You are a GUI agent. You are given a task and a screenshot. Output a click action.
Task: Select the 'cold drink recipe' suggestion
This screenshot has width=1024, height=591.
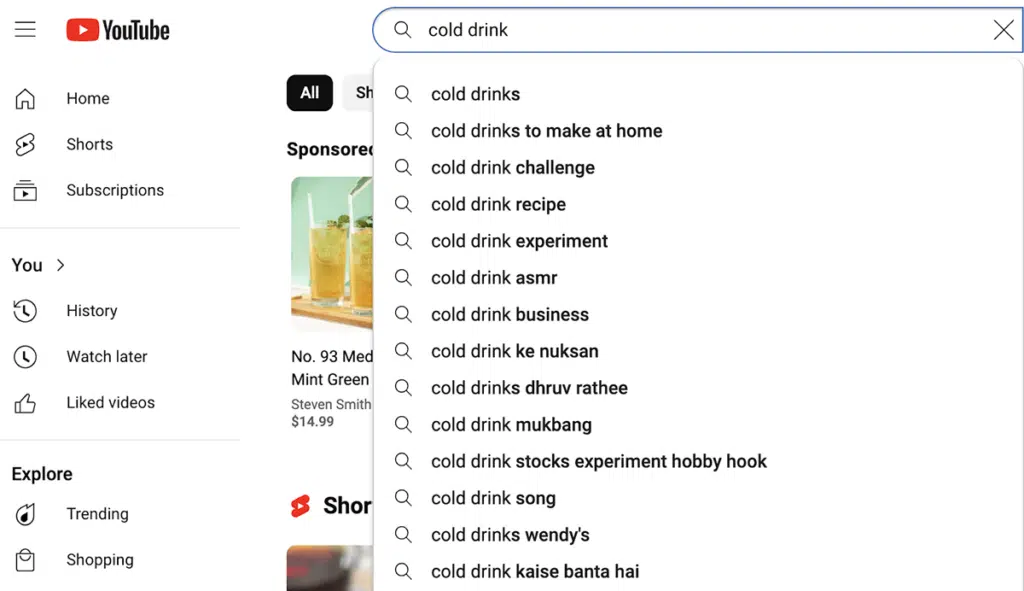click(498, 204)
